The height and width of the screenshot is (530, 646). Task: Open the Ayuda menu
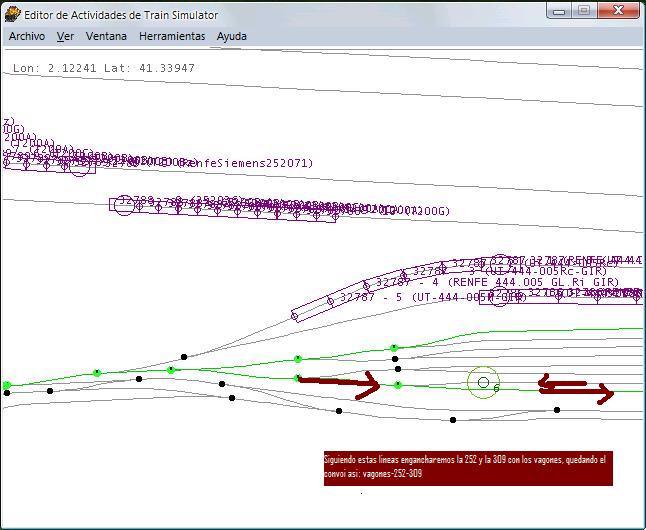click(232, 36)
